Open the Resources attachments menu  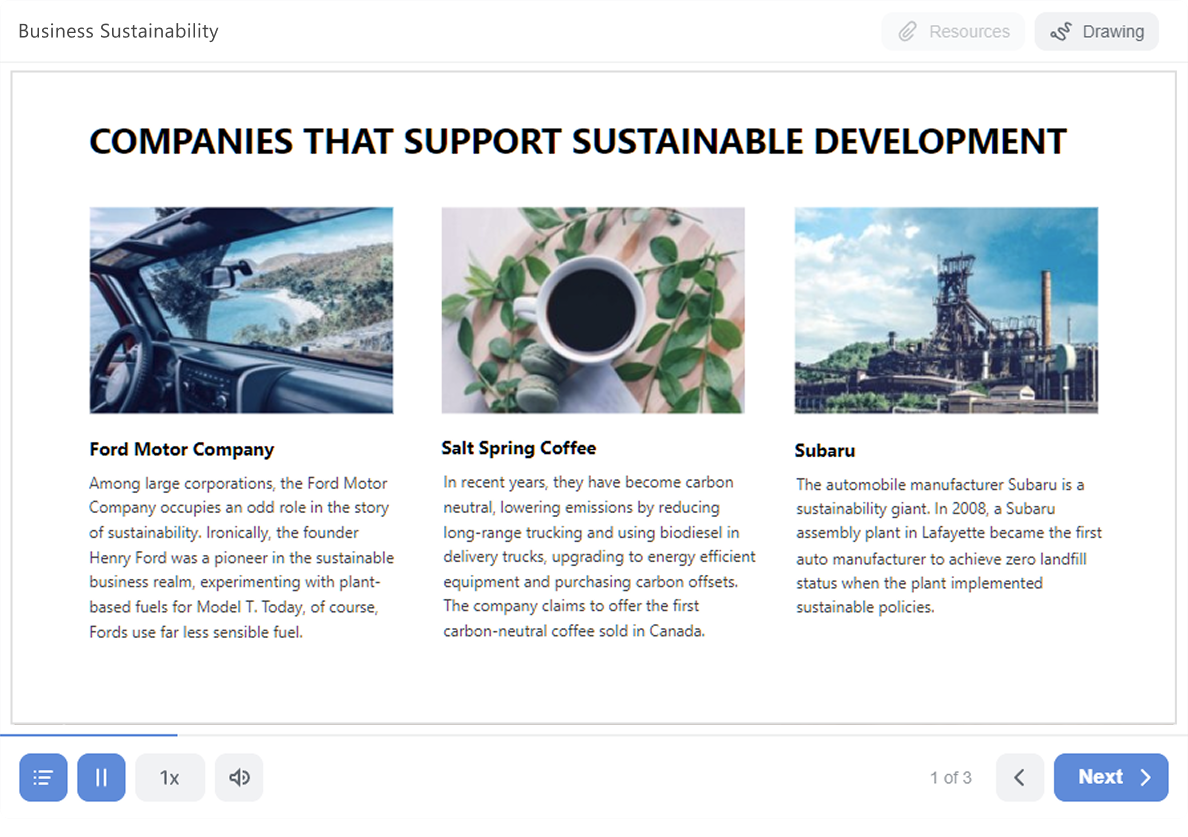(x=952, y=31)
